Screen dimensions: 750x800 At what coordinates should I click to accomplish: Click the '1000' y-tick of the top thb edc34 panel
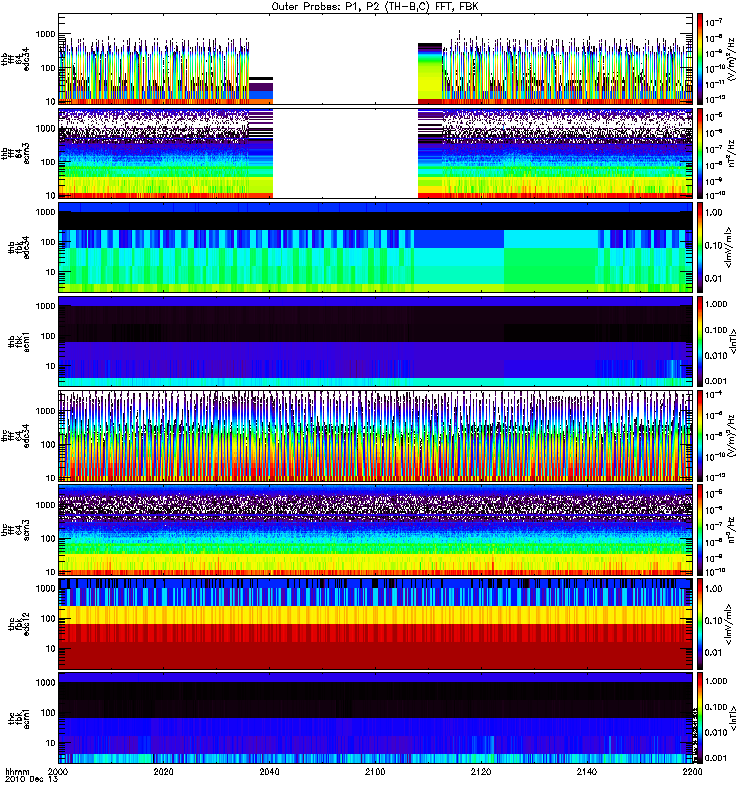pyautogui.click(x=45, y=34)
